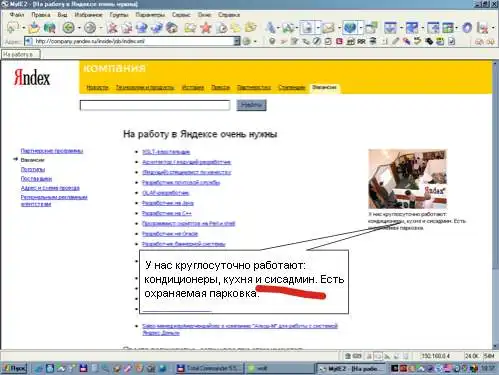Open the globe Home icon in toolbar
499x375 pixels.
(x=172, y=28)
